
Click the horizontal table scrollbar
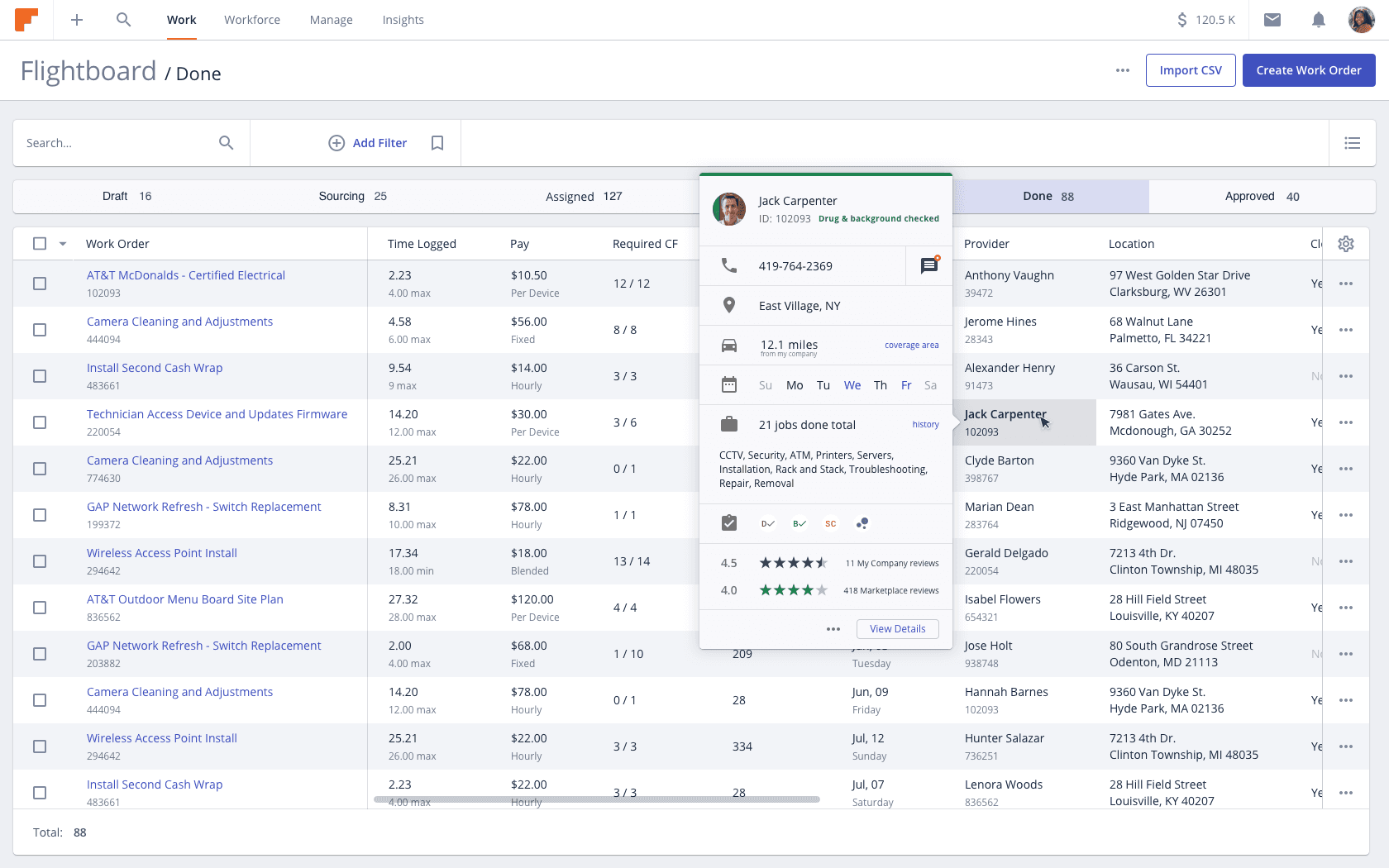point(596,799)
